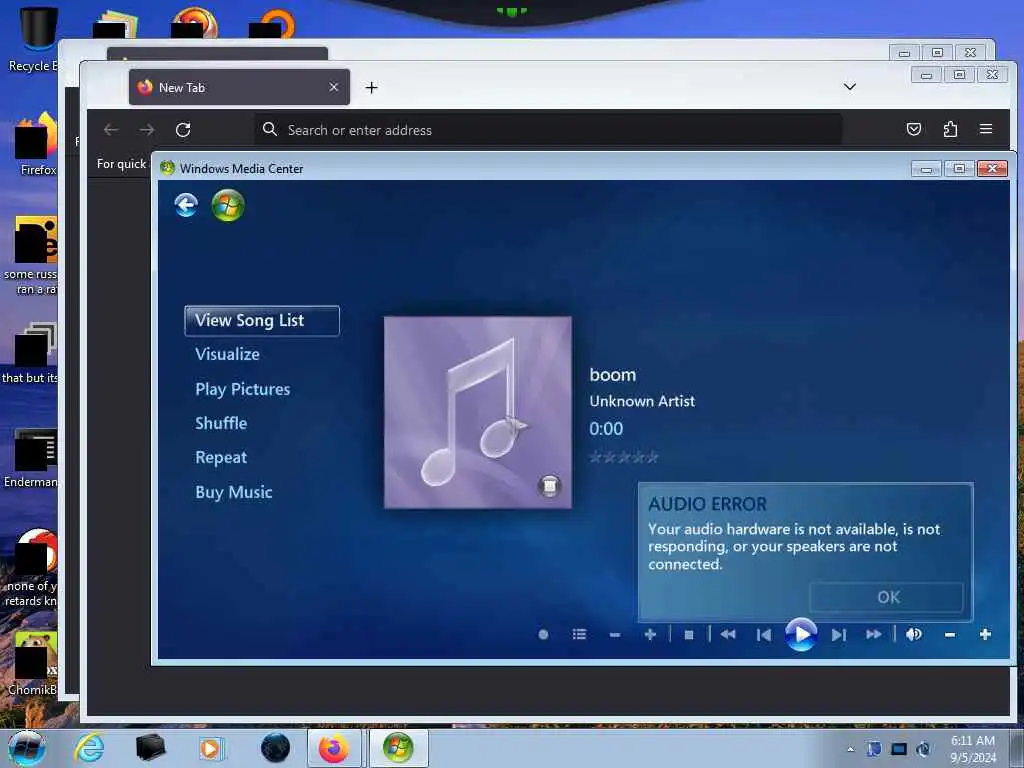Reload the Firefox page
1024x768 pixels.
(183, 129)
